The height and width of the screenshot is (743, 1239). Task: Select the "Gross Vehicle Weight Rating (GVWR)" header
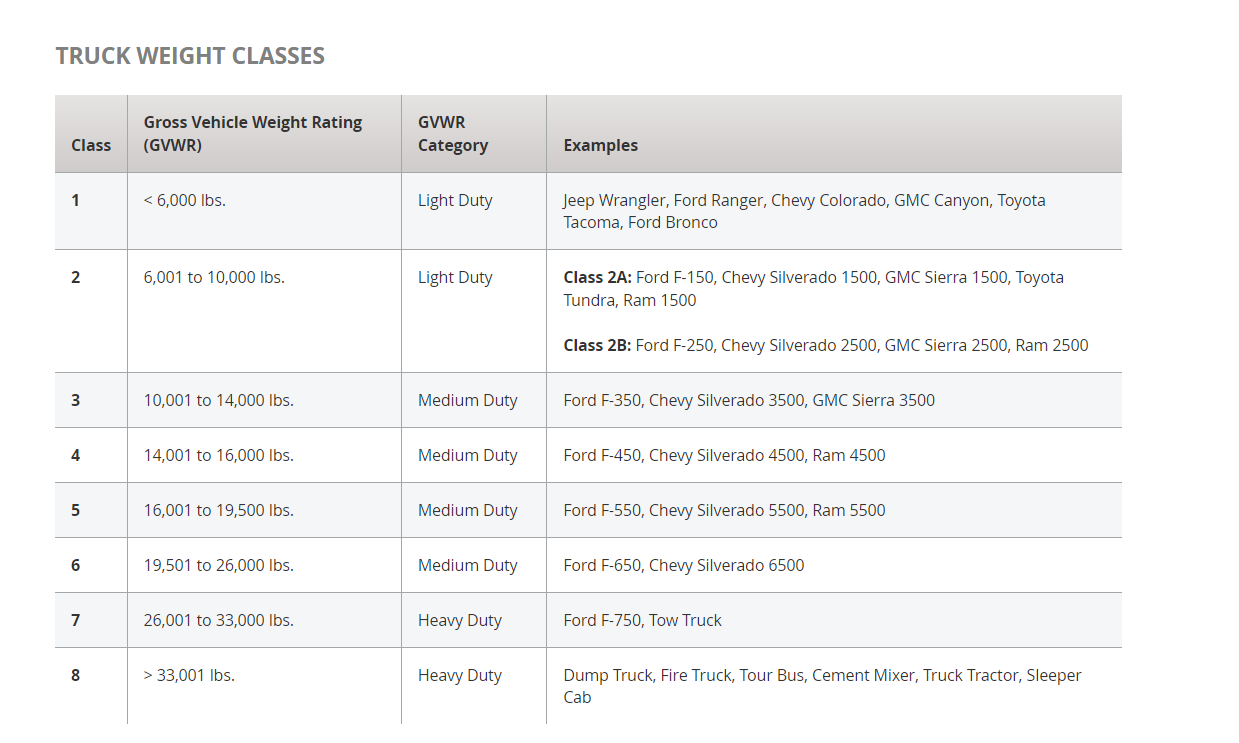(x=253, y=134)
